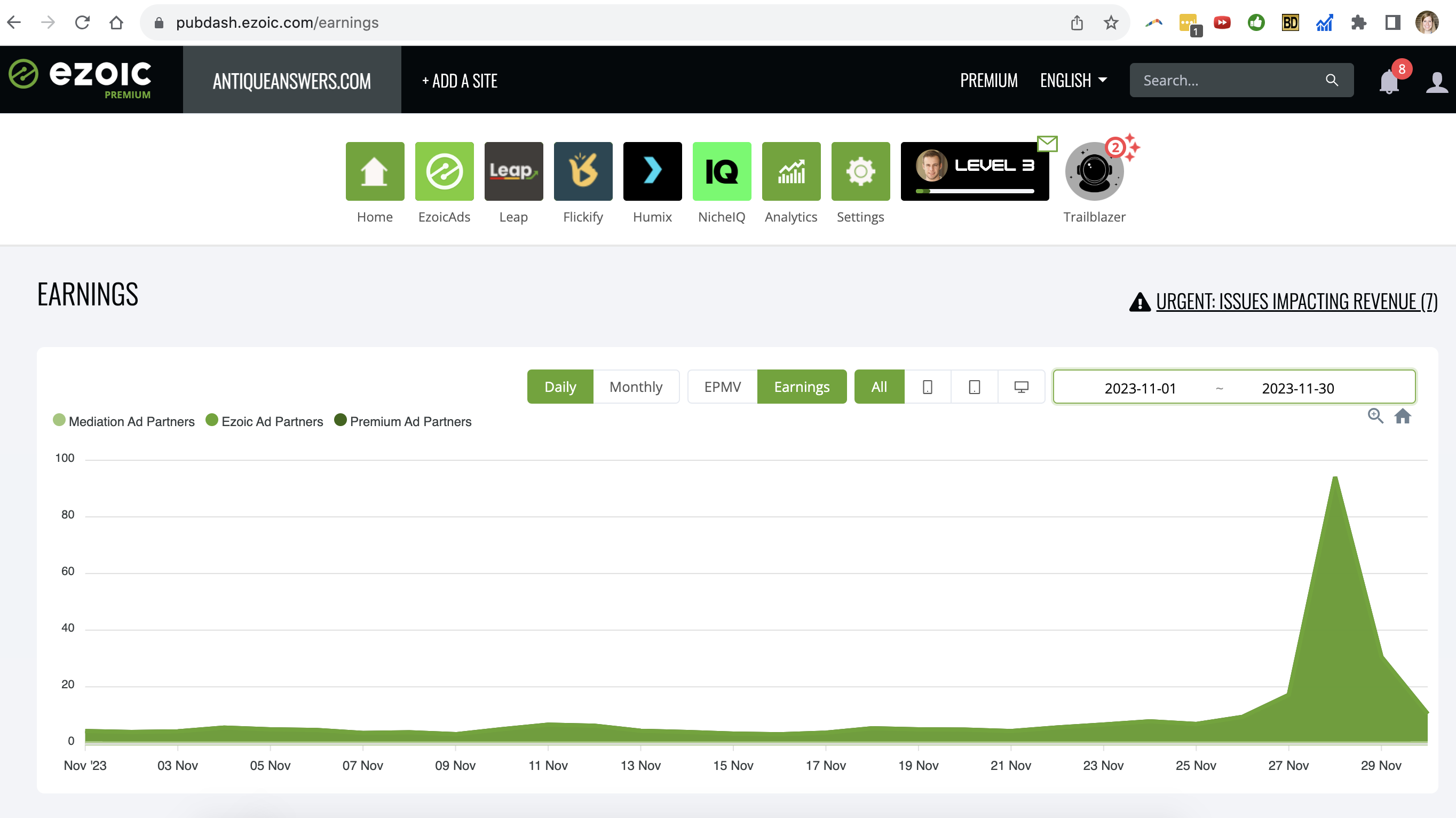Filter earnings by mobile phone device icon

coord(928,387)
